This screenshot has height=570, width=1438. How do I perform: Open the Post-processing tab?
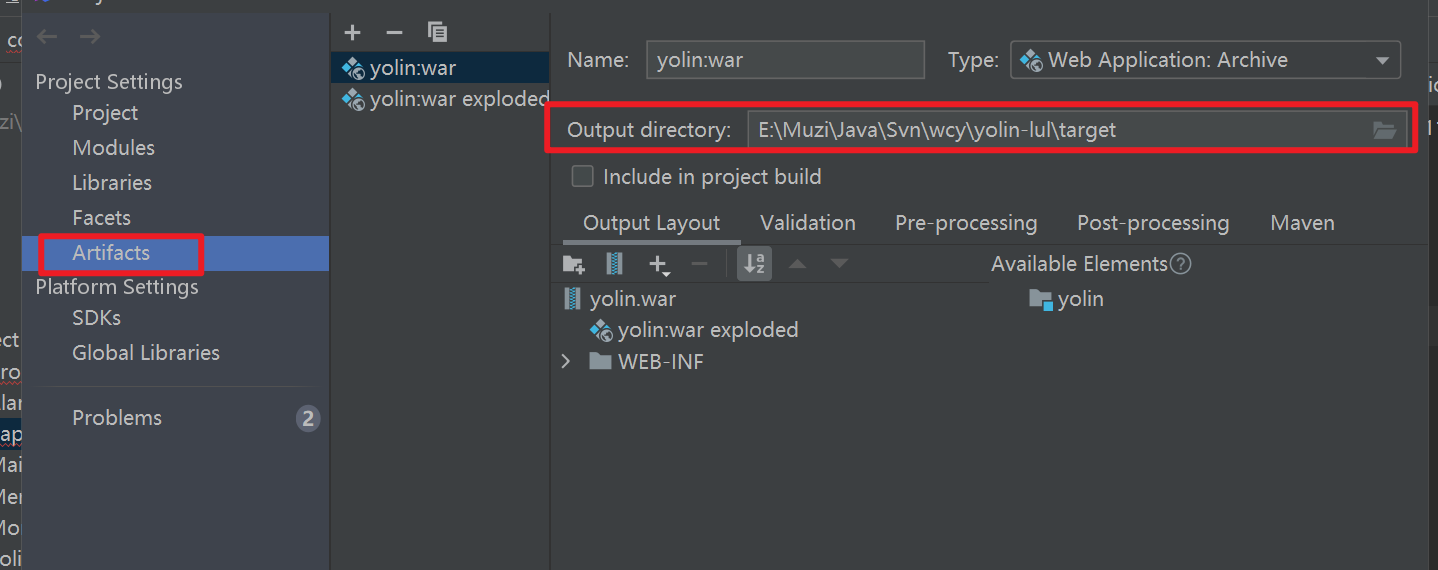click(1152, 223)
